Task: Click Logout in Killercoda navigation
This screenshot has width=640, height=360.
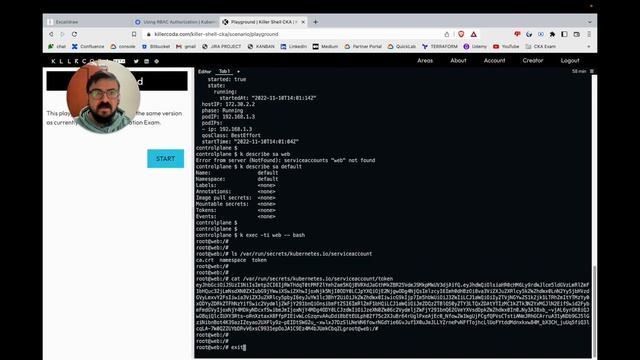Action: (570, 60)
